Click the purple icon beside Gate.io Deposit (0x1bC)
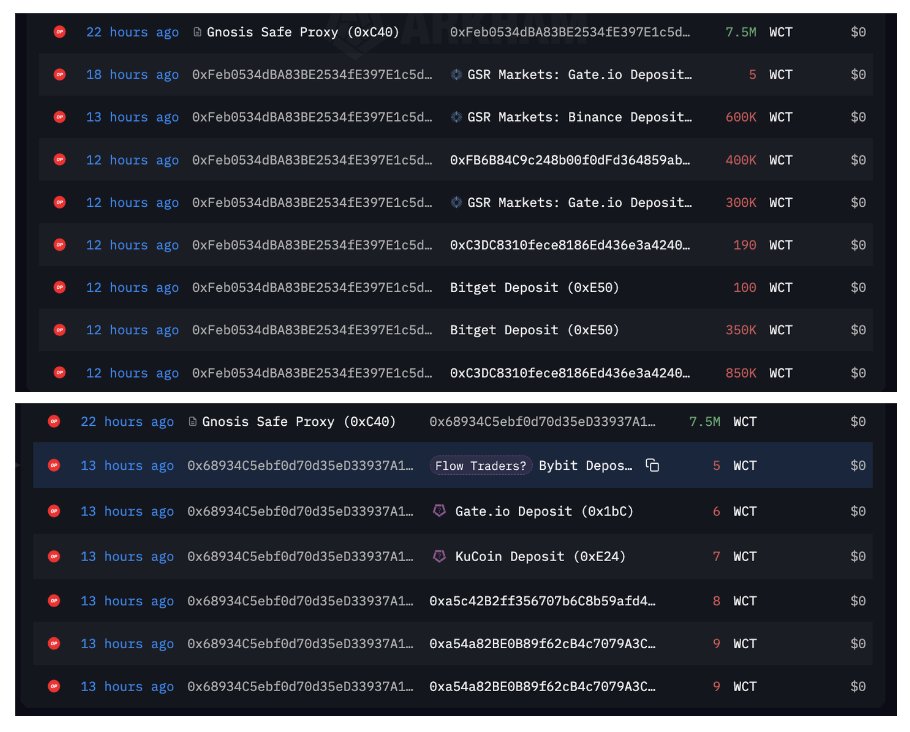Viewport: 910px width, 732px height. [439, 510]
